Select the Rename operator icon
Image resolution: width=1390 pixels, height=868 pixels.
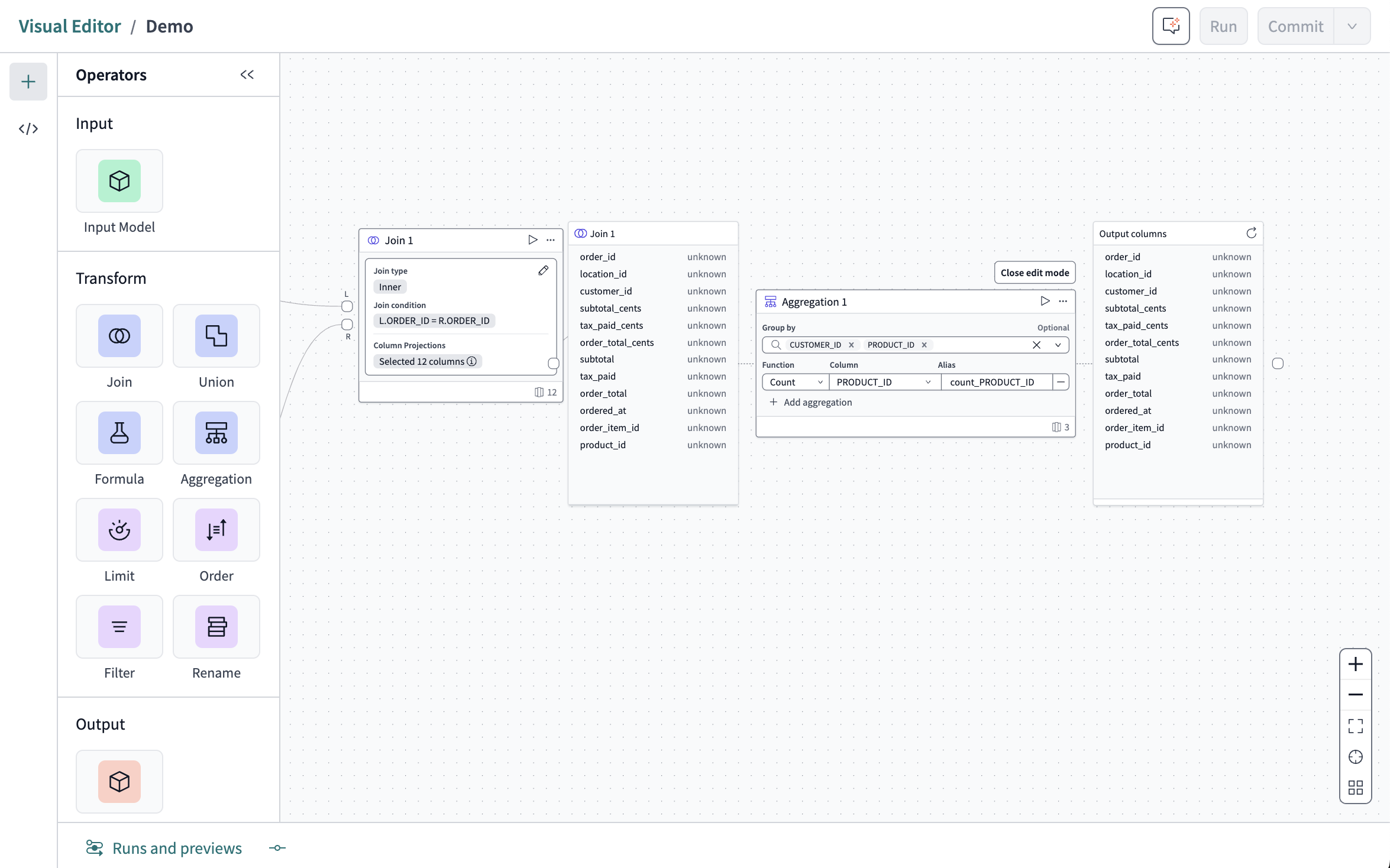coord(216,627)
